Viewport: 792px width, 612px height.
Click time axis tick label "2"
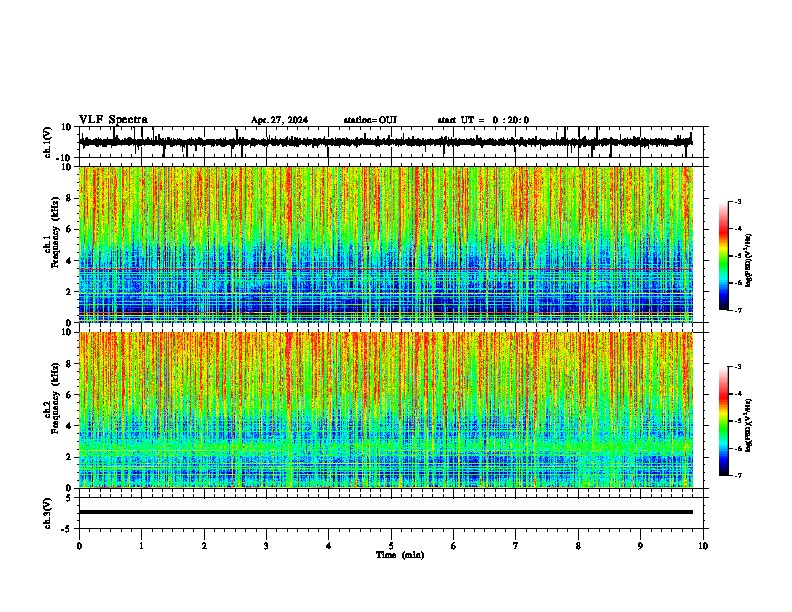tap(204, 546)
